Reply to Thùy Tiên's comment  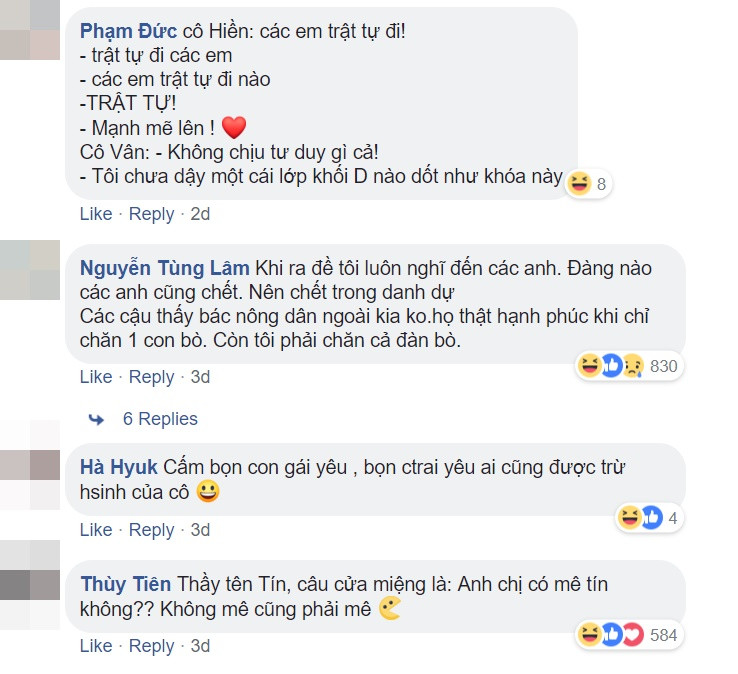[x=151, y=646]
